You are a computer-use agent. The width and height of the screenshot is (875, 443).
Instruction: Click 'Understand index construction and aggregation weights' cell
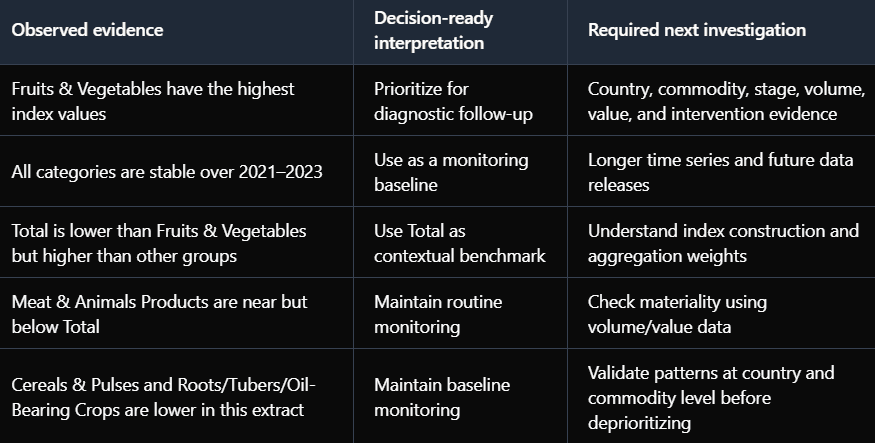[x=721, y=242]
